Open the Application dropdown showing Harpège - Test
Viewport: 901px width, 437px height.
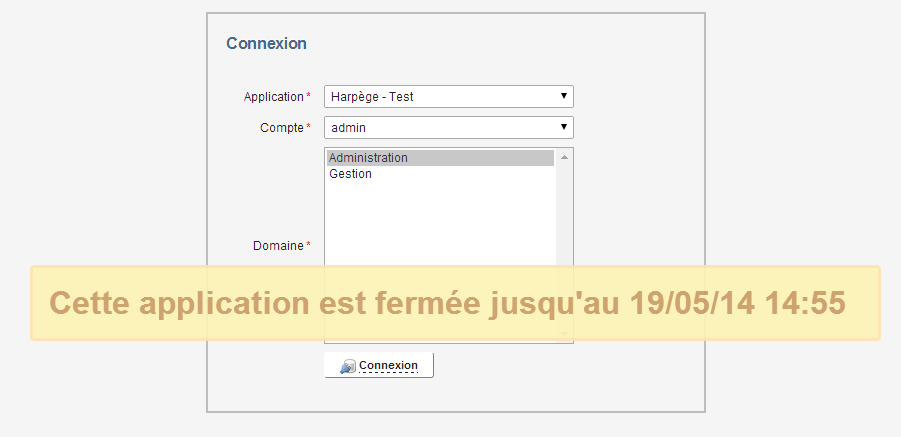tap(440, 97)
